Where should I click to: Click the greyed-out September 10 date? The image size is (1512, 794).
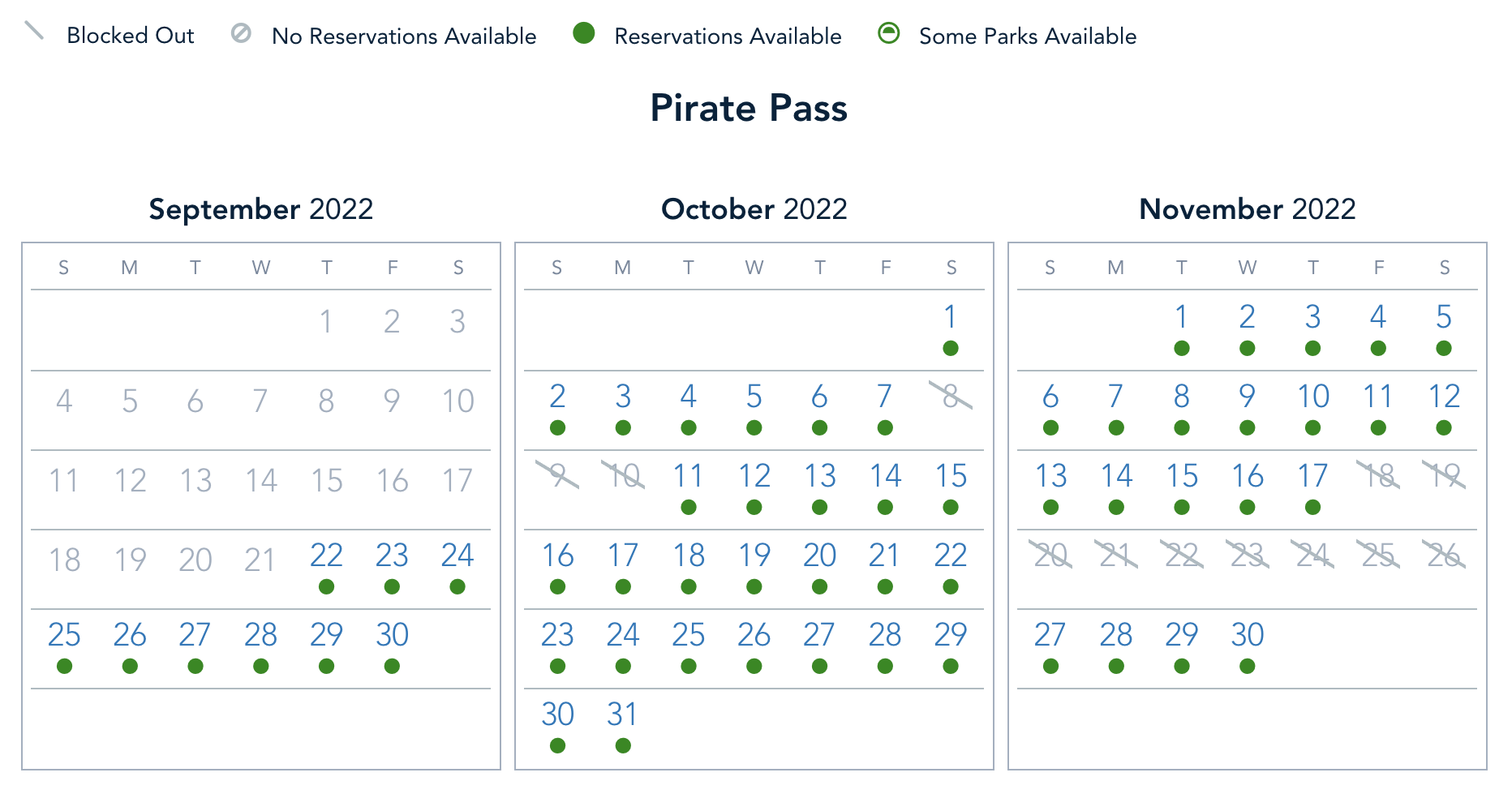coord(458,401)
